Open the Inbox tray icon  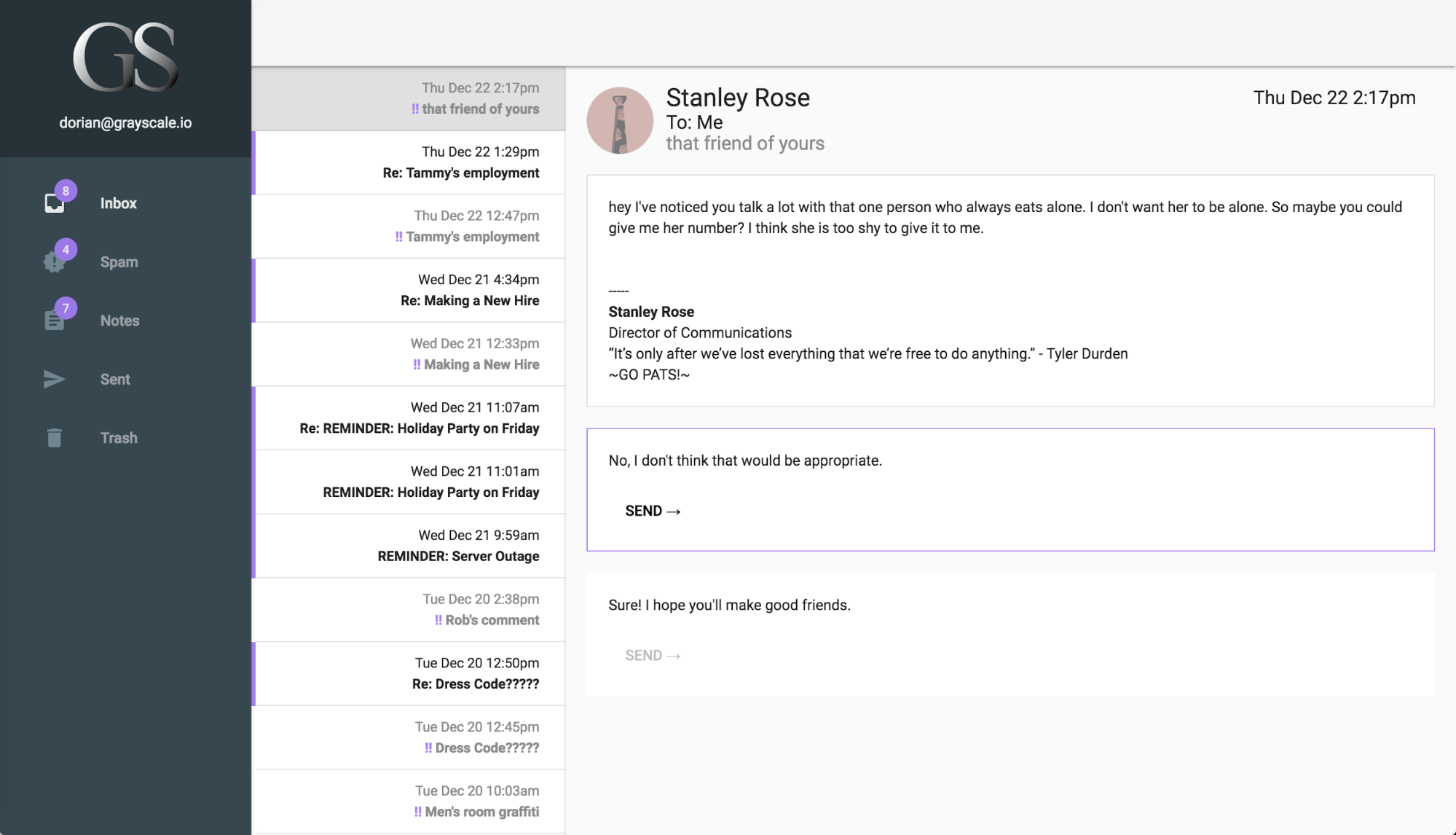click(54, 203)
